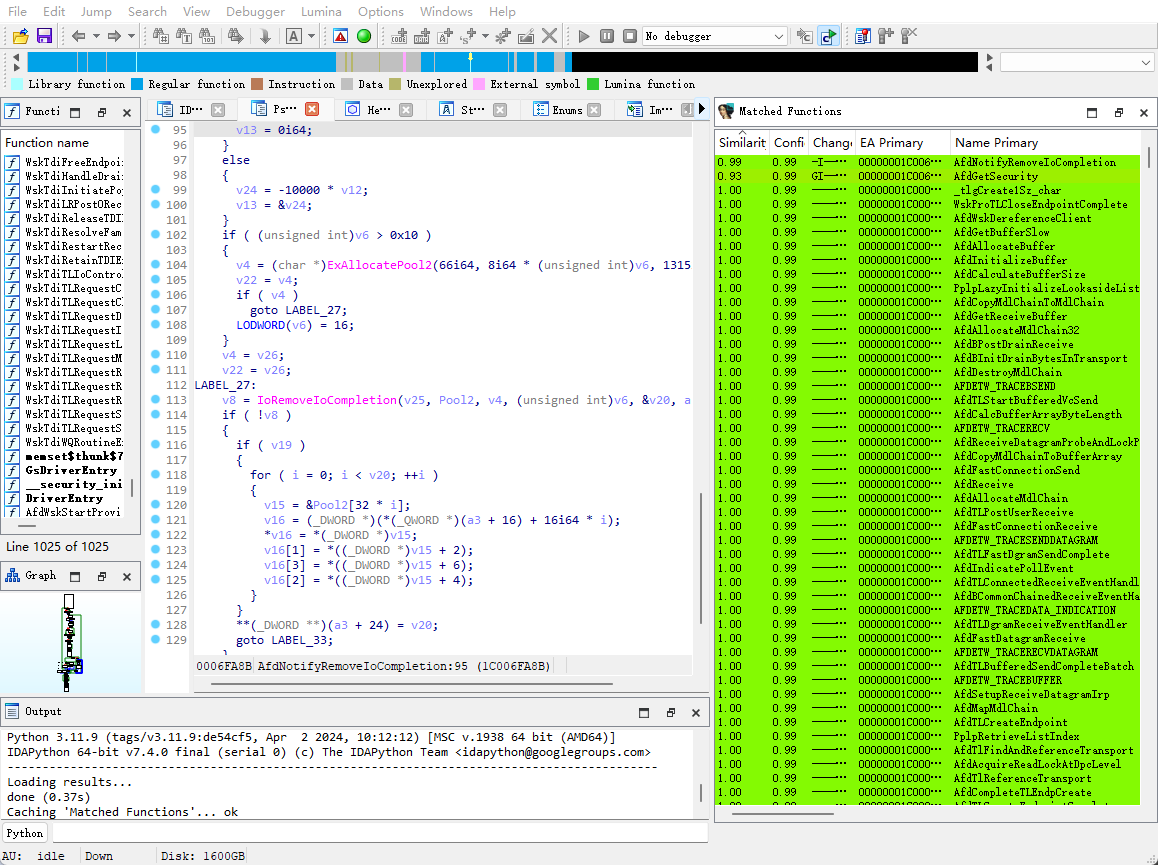Pause the running process icon
Image resolution: width=1158 pixels, height=865 pixels.
pyautogui.click(x=606, y=36)
